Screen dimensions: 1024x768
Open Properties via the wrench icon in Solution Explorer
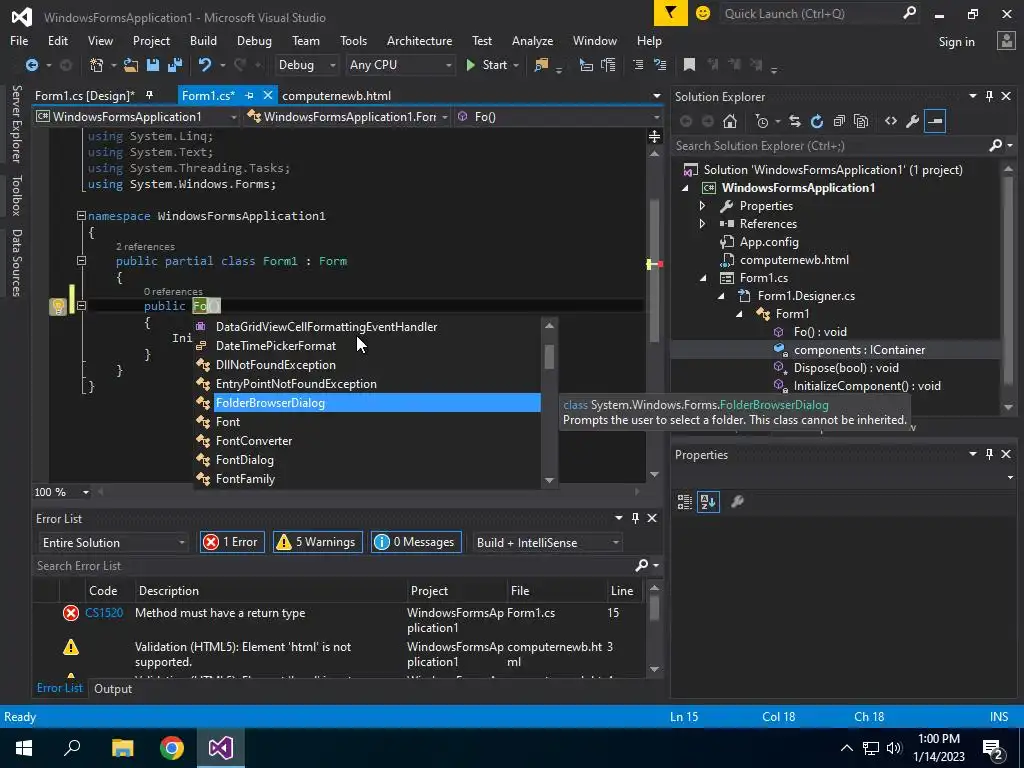tap(913, 121)
